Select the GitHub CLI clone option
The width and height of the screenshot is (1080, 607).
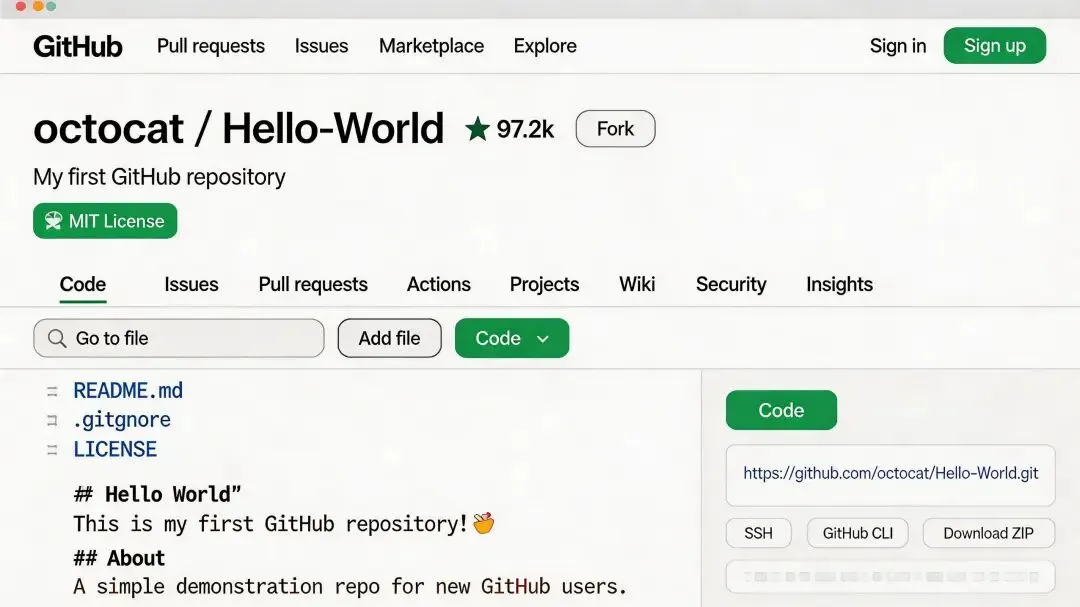point(858,533)
